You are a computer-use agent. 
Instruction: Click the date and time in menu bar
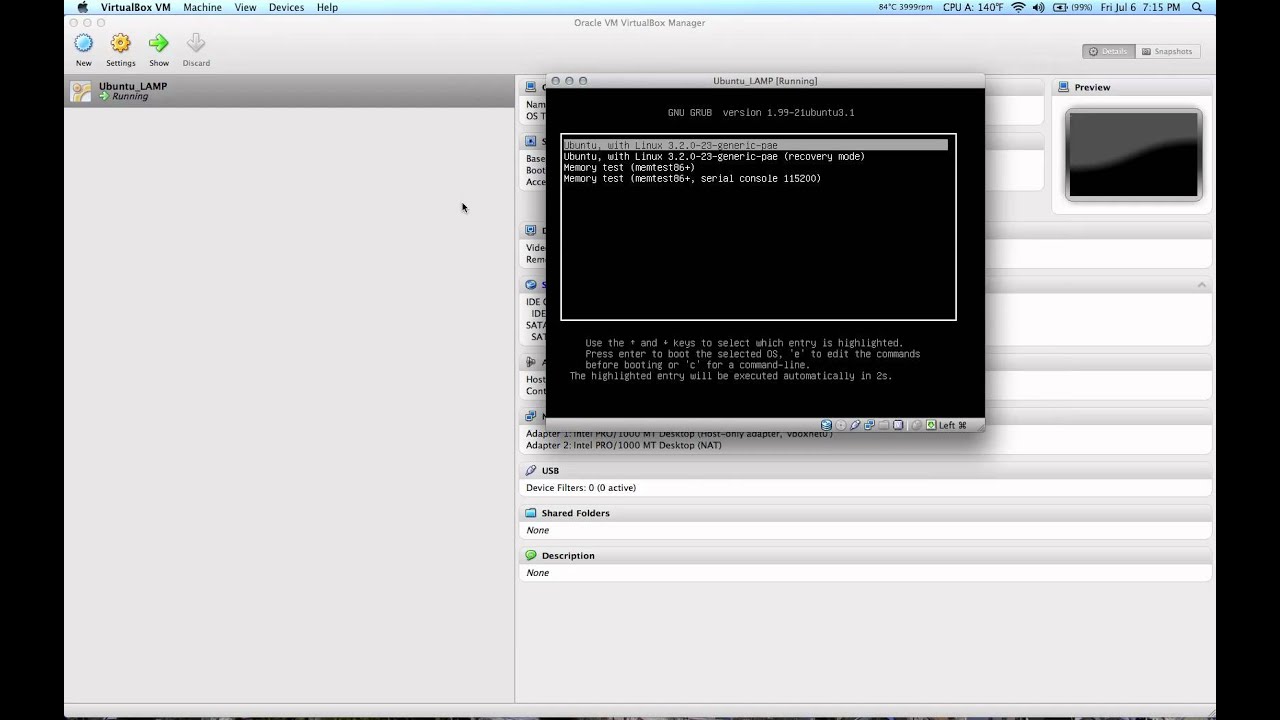point(1141,7)
